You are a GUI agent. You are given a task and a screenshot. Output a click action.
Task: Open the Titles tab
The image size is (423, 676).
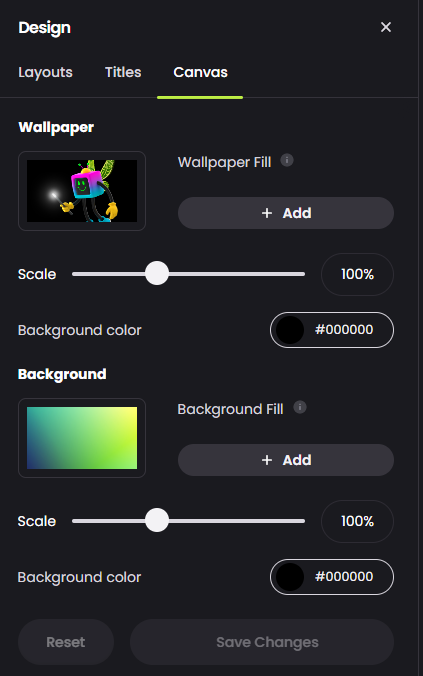click(x=123, y=72)
